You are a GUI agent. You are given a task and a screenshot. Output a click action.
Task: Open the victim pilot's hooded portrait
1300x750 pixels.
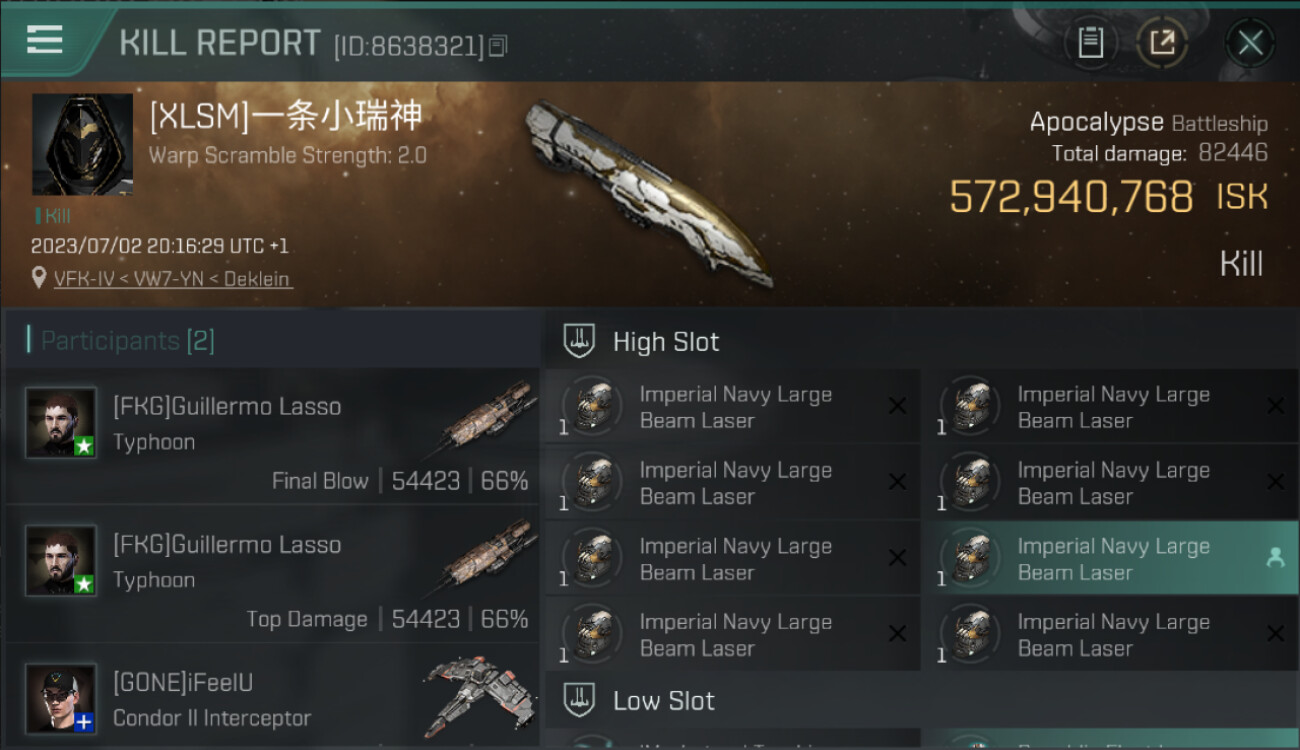pyautogui.click(x=82, y=145)
